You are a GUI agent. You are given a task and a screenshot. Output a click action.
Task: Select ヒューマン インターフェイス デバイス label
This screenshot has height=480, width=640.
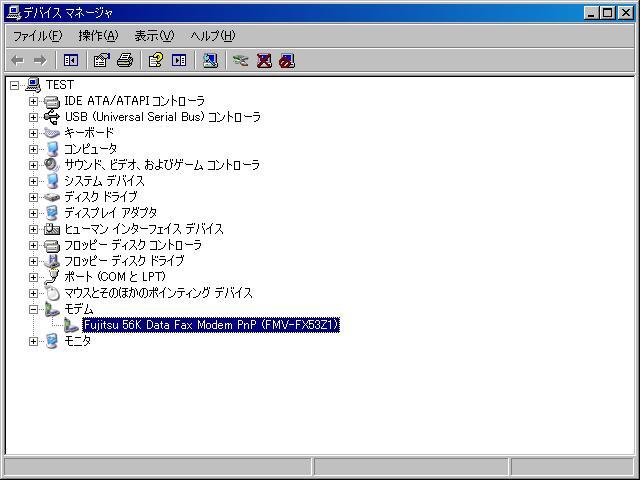(144, 229)
